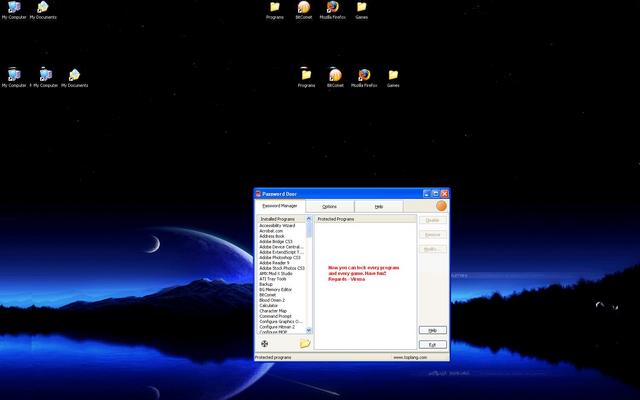Click the scroll down arrow of program list

pos(309,330)
